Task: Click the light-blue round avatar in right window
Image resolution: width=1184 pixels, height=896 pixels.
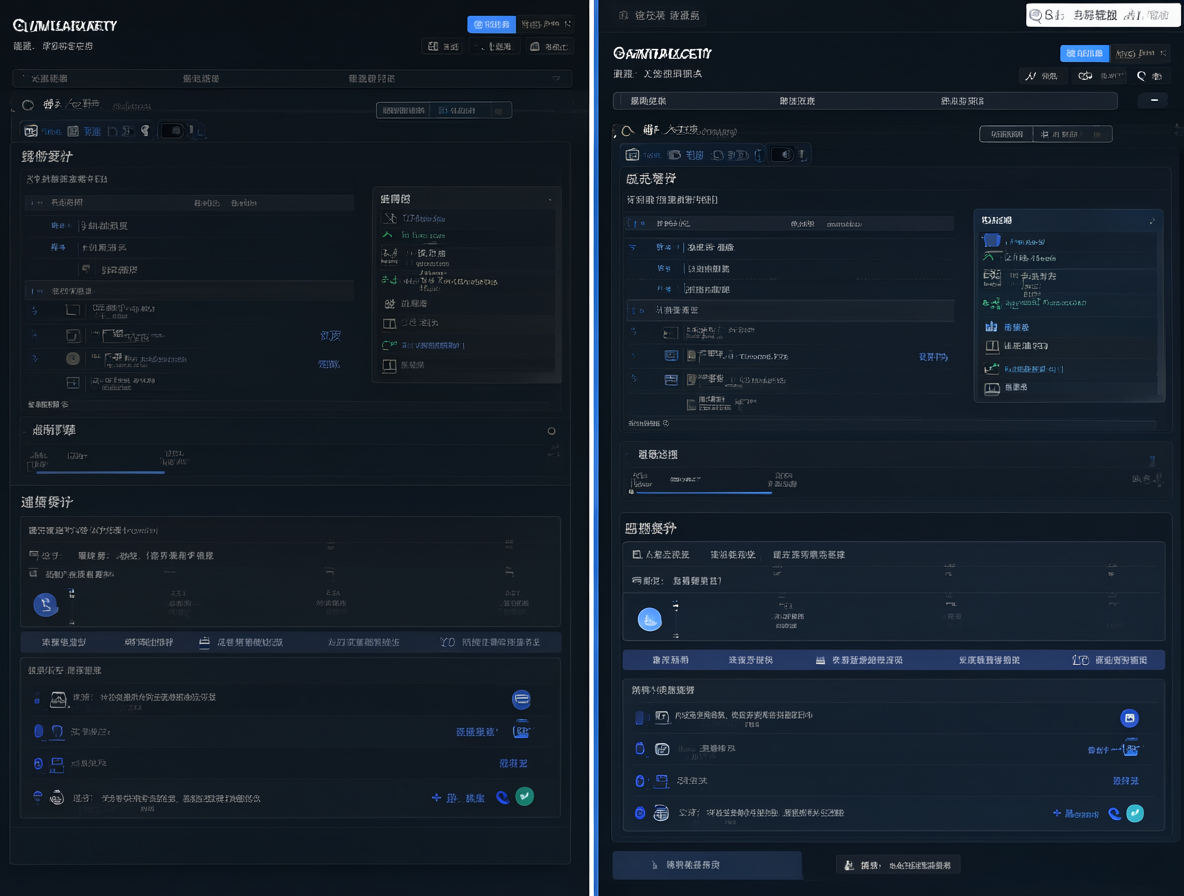Action: [x=649, y=619]
